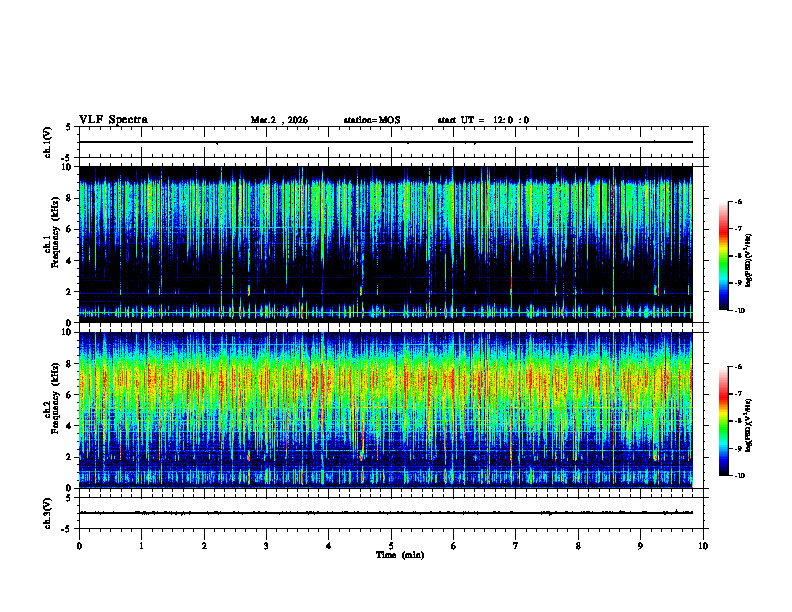792x612 pixels.
Task: Click the "4" tick on ch.1 frequency axis
Action: pos(70,261)
